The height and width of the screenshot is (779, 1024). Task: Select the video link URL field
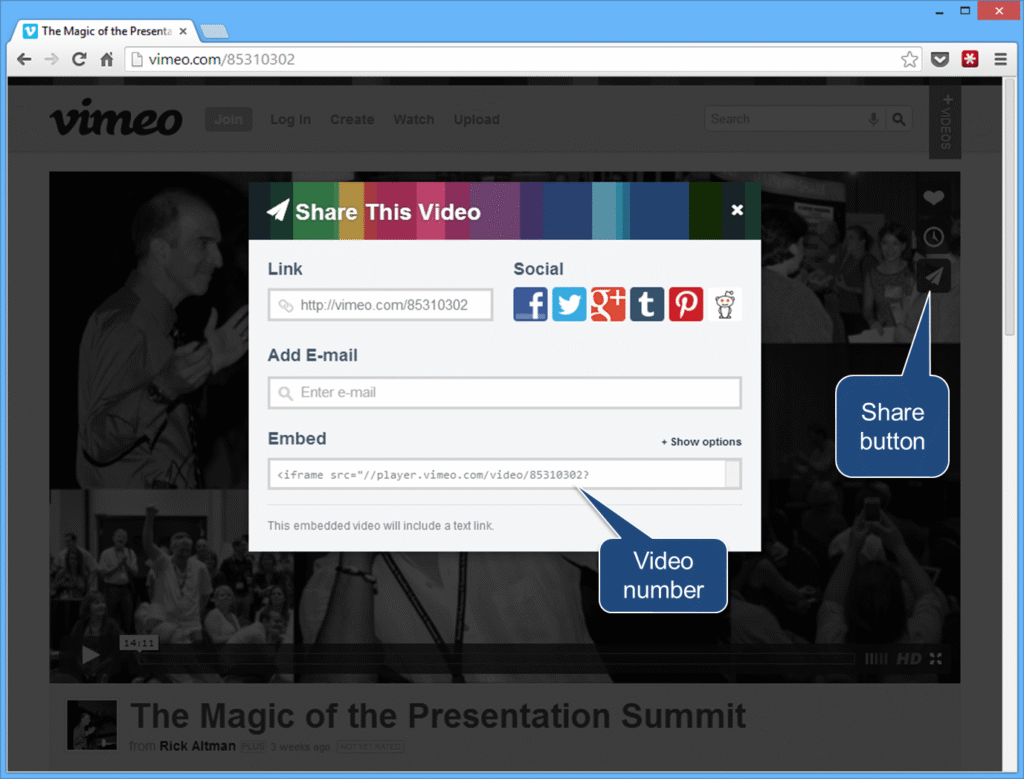[381, 305]
